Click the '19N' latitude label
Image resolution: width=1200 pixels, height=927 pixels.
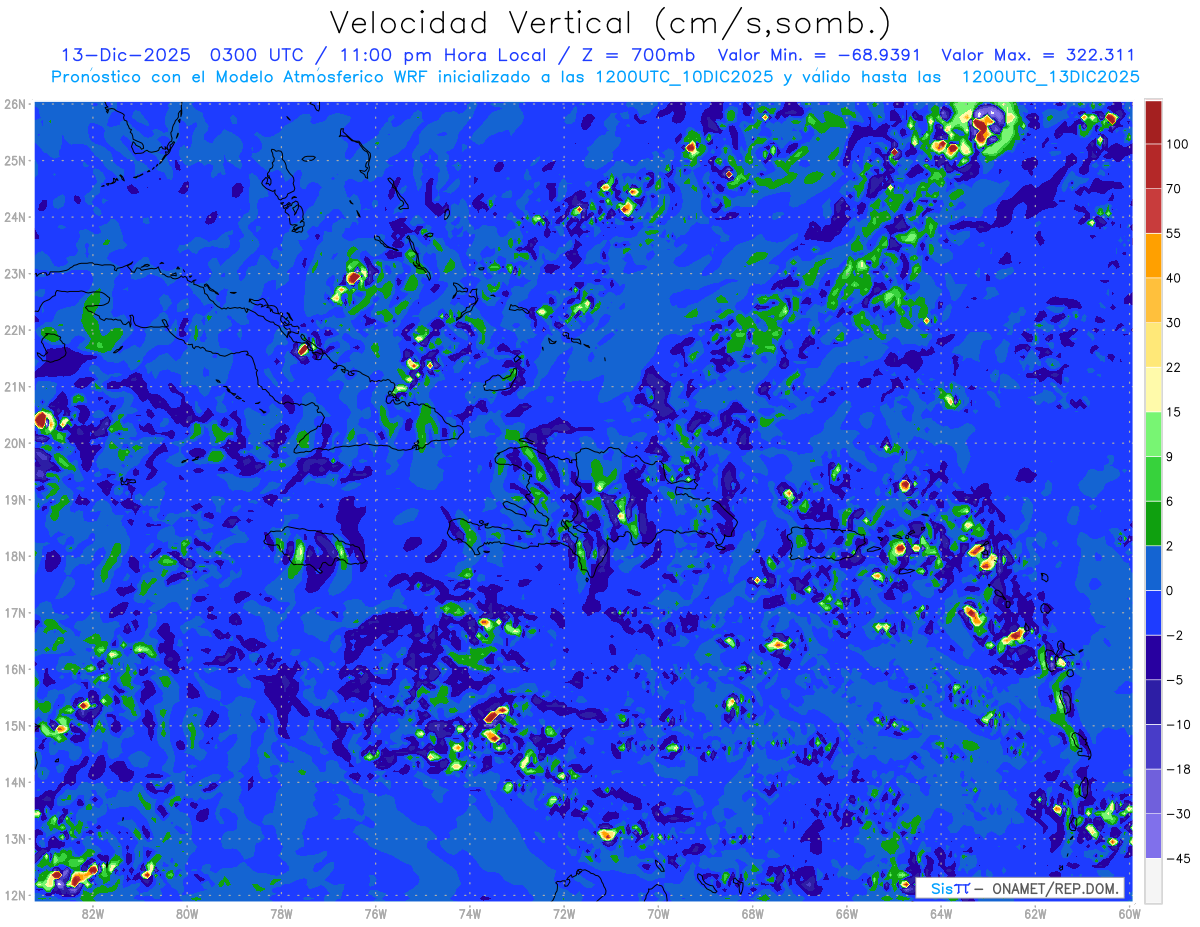click(x=15, y=499)
